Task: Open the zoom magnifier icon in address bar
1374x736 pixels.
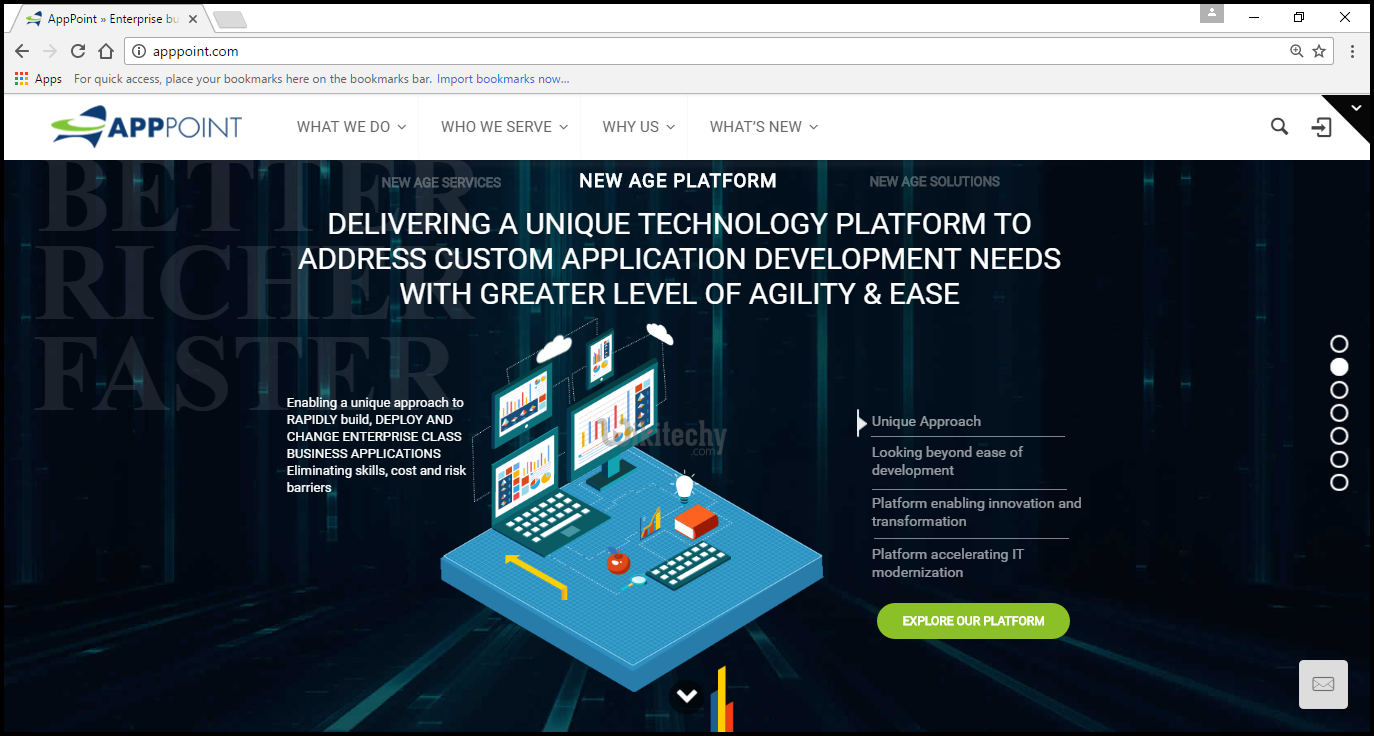Action: (1297, 51)
